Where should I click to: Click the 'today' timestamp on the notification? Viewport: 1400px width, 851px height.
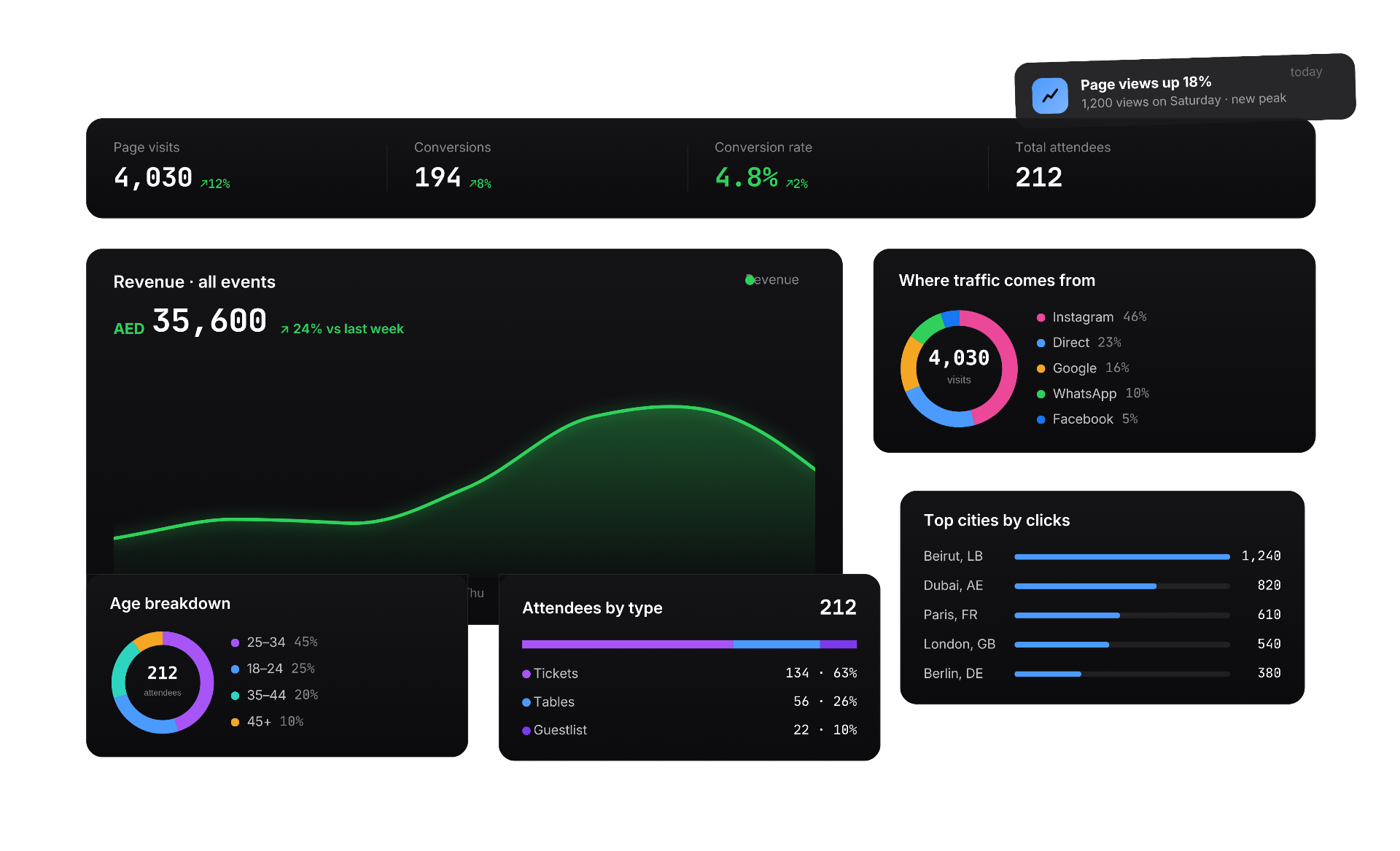pos(1306,71)
